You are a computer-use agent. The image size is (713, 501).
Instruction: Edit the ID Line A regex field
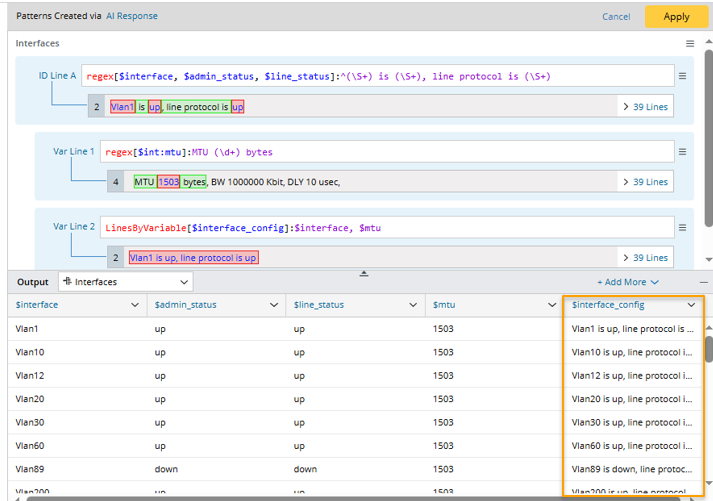coord(375,76)
